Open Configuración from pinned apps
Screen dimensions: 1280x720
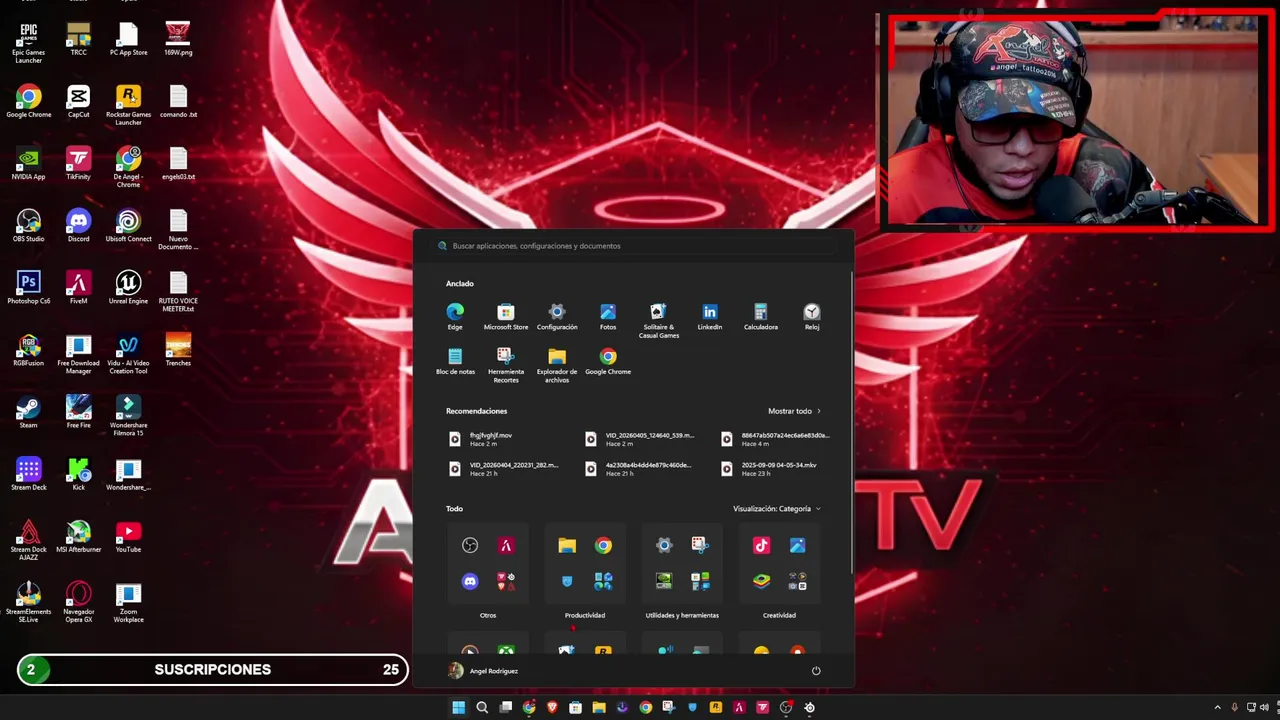pos(557,317)
